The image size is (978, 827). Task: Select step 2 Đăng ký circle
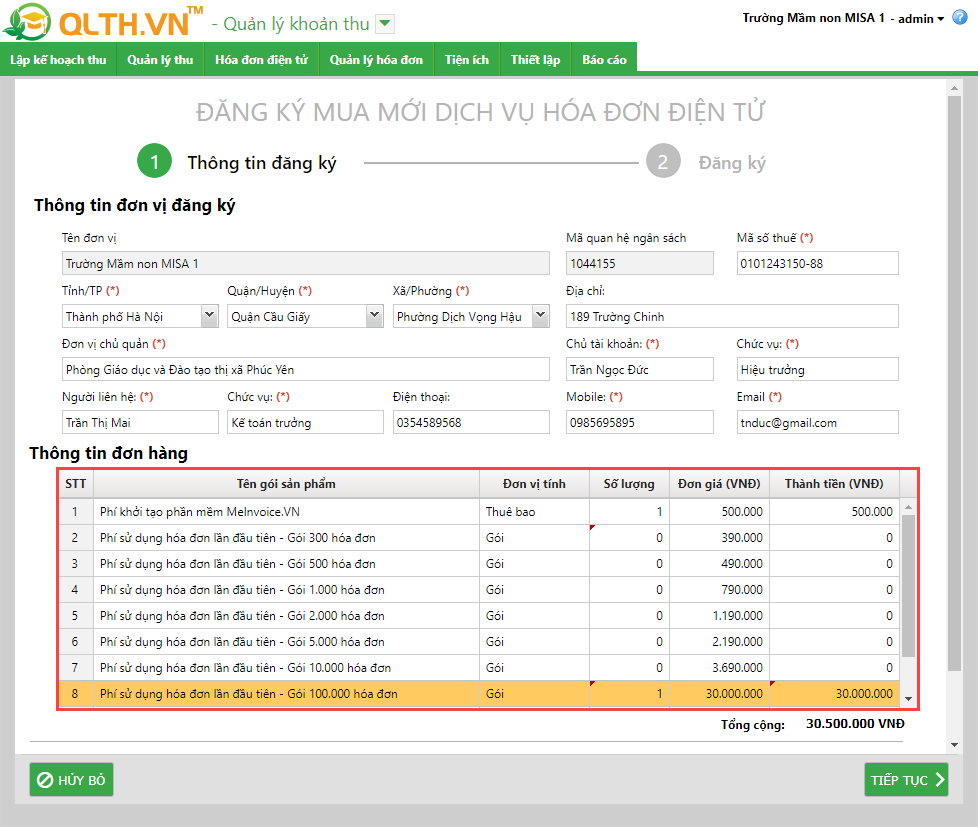(x=662, y=162)
